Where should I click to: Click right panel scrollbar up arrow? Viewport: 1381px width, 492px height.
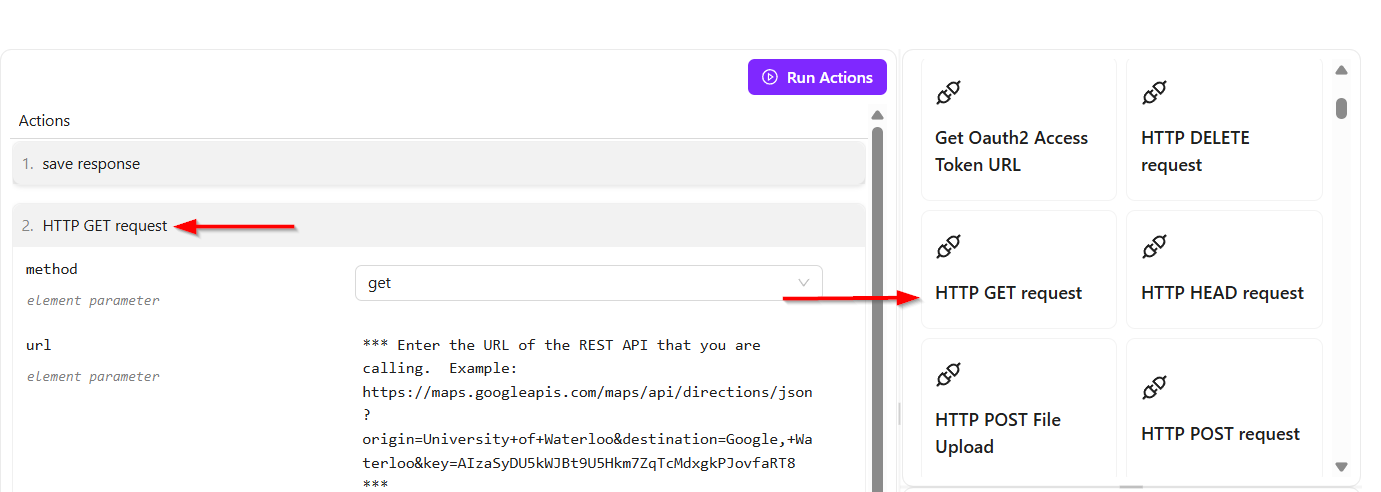(x=1341, y=70)
